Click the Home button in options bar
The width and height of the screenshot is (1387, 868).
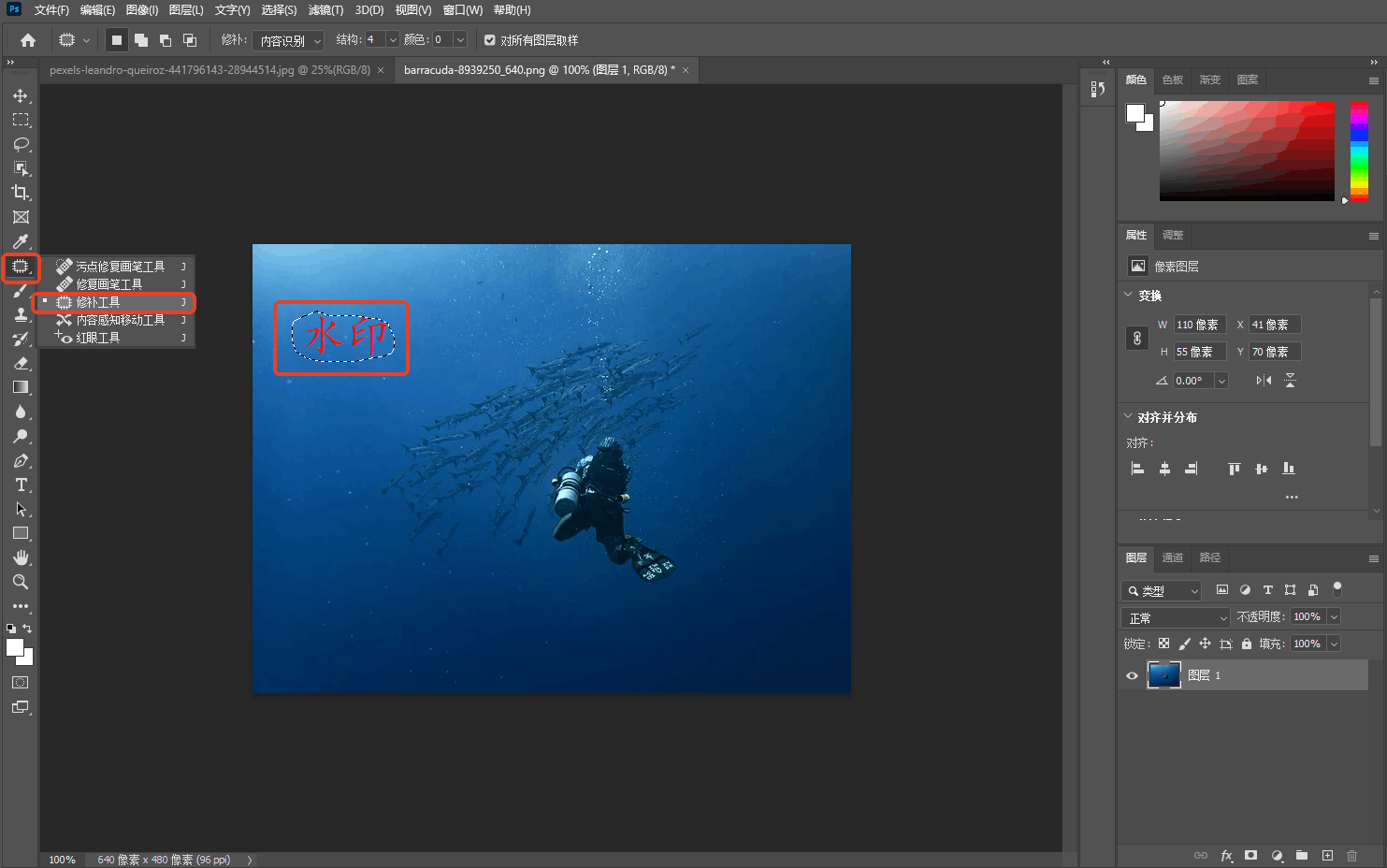28,40
